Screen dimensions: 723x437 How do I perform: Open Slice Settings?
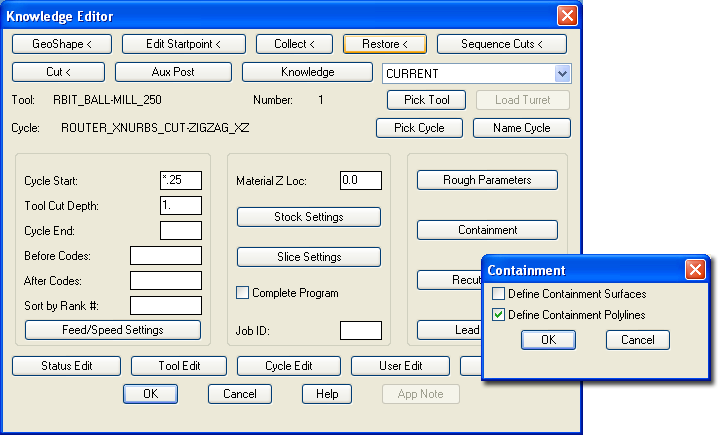[309, 257]
